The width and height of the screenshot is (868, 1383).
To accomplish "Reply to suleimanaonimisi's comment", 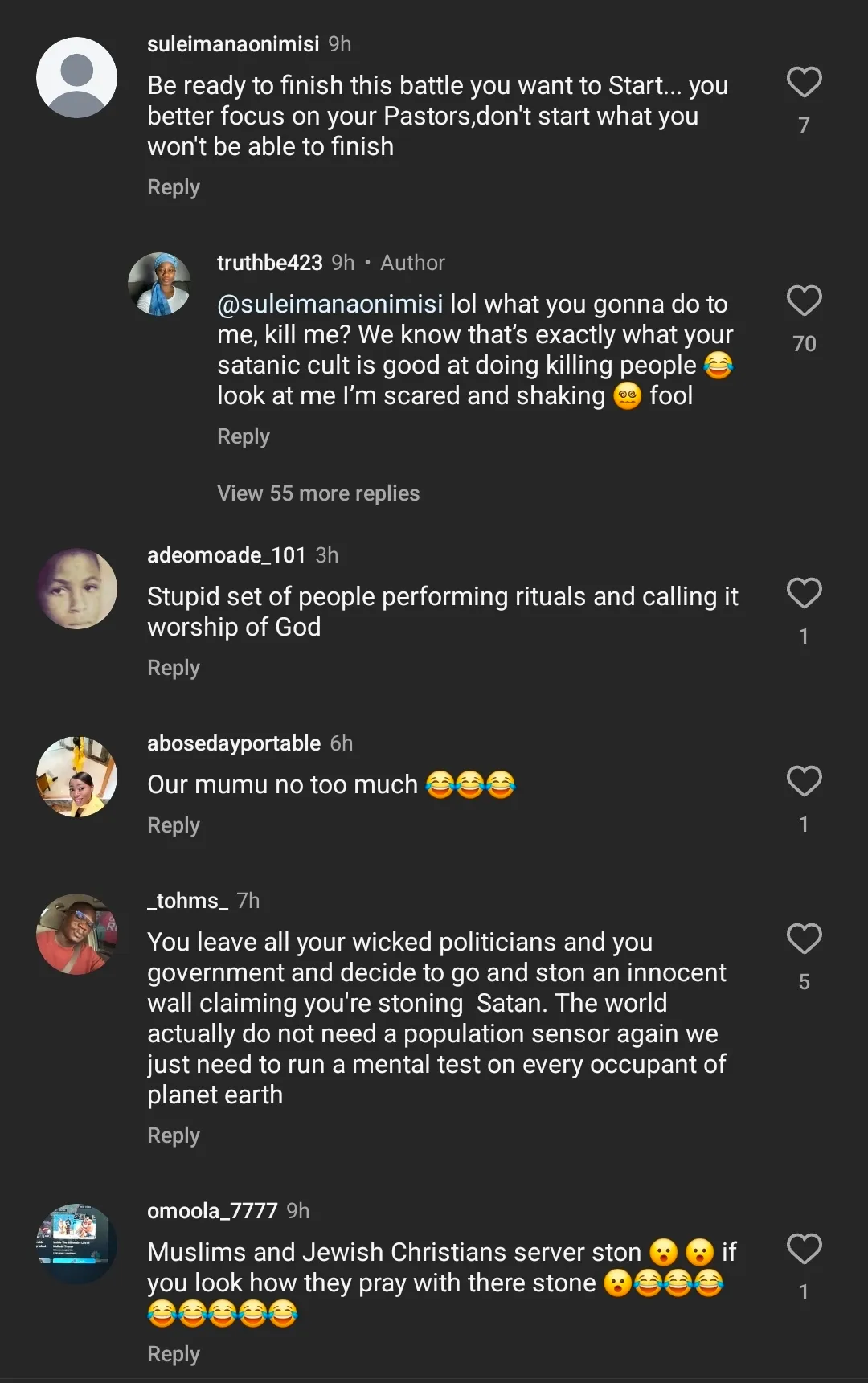I will (174, 187).
